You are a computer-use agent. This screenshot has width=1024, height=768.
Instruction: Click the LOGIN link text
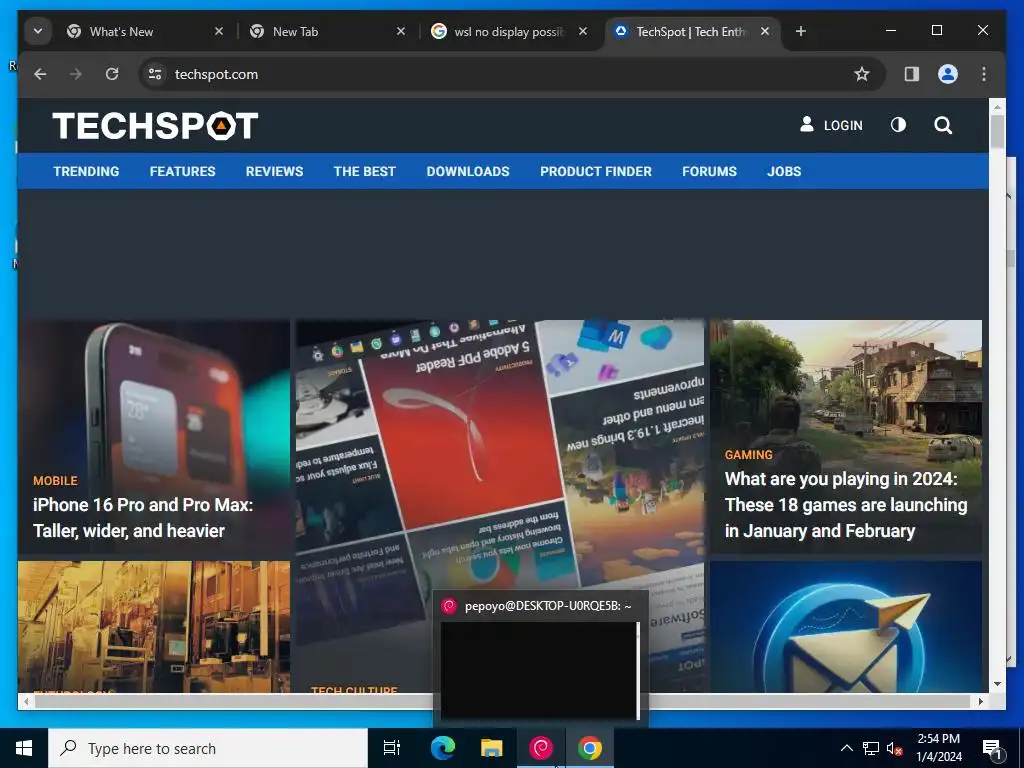coord(843,125)
